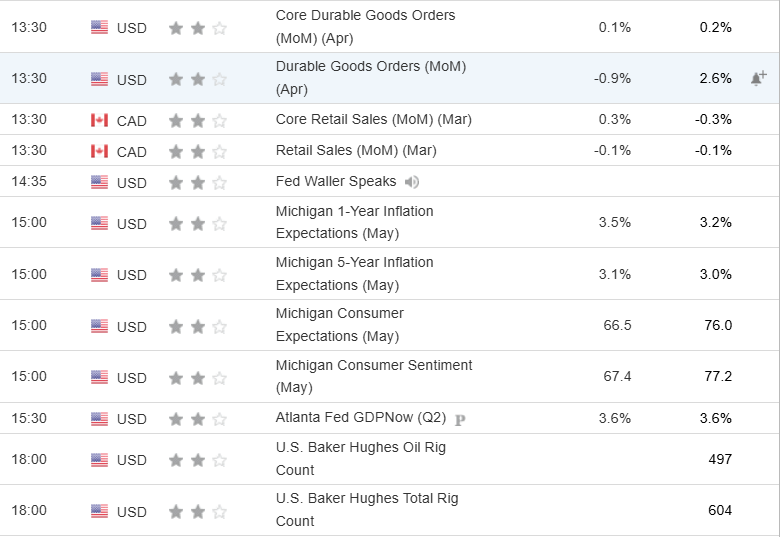This screenshot has width=783, height=537.
Task: Click the importance stars for Fed Waller Speaks
Action: (x=198, y=182)
